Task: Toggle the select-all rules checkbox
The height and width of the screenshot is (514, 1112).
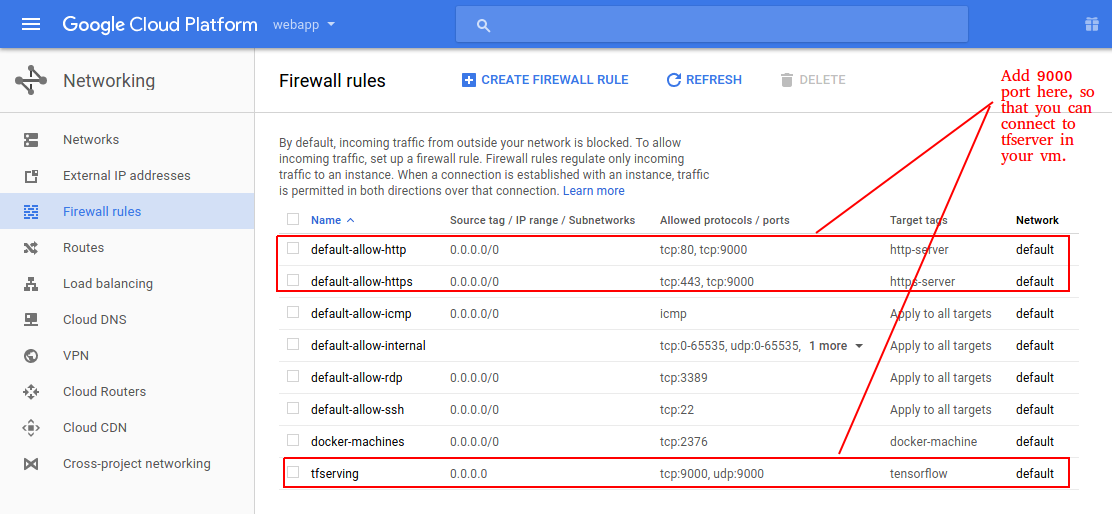Action: [x=293, y=219]
